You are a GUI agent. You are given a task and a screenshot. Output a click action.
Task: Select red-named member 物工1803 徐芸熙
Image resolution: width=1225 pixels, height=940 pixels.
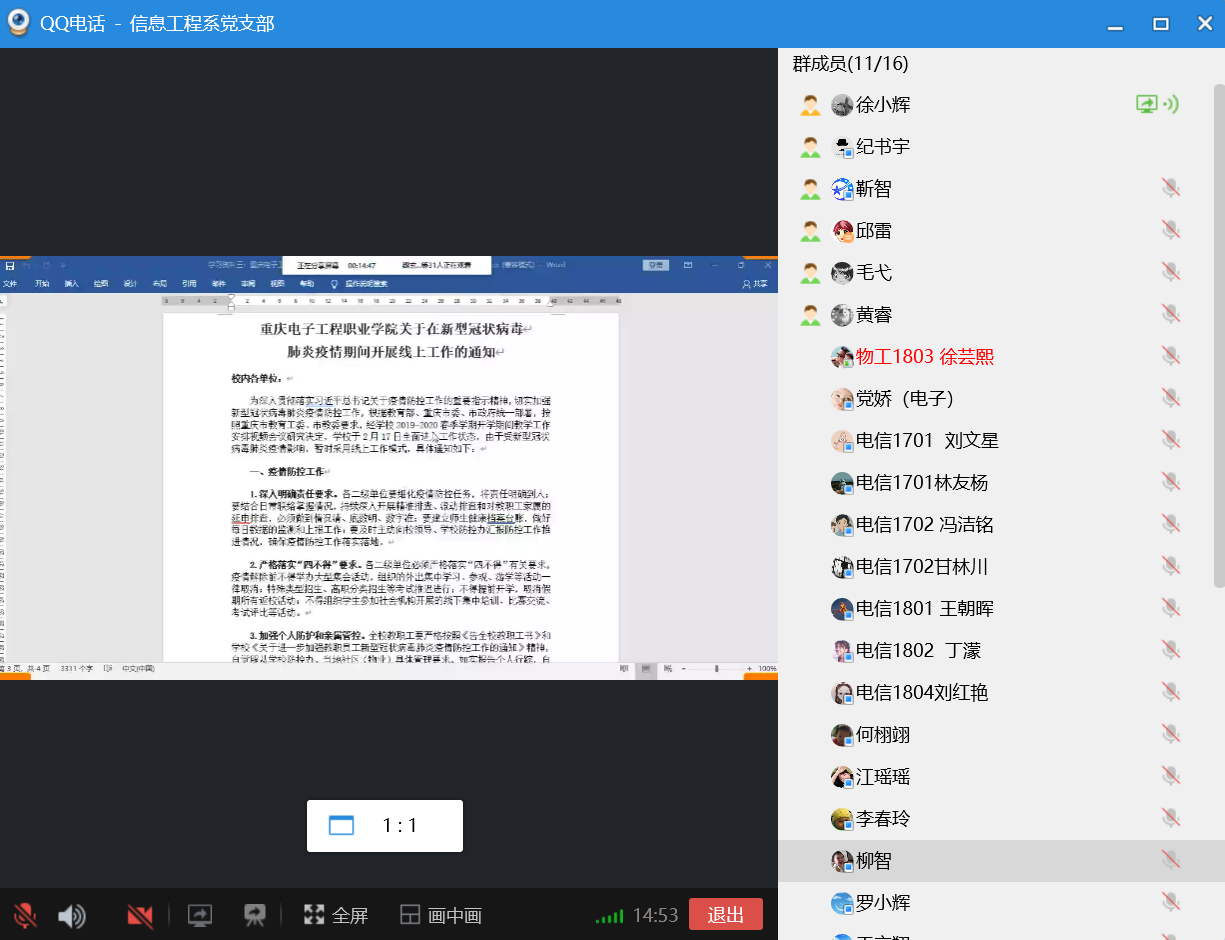924,357
